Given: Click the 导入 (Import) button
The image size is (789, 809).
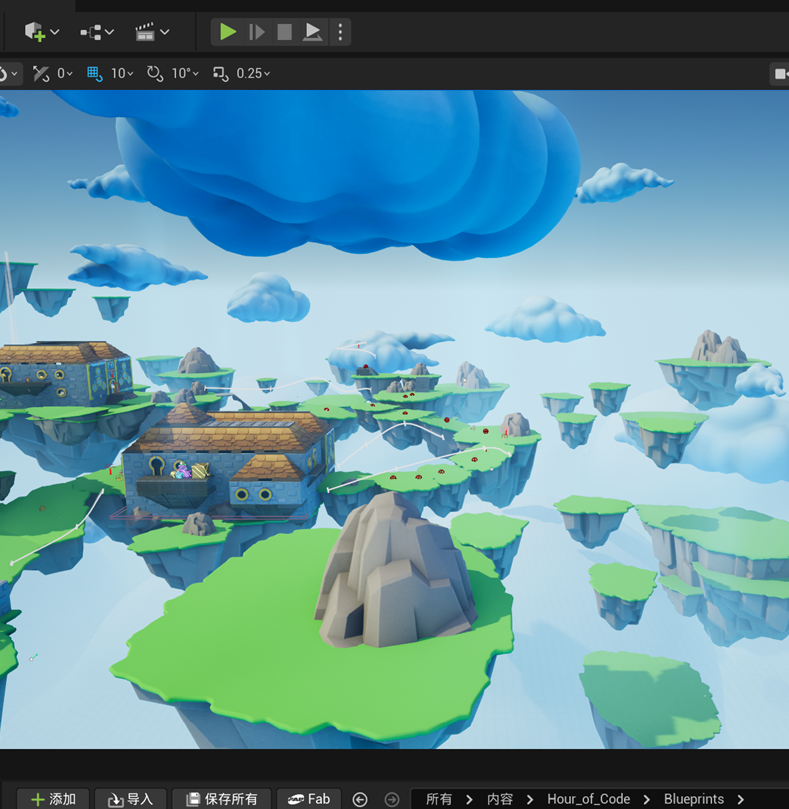Looking at the screenshot, I should pyautogui.click(x=130, y=799).
